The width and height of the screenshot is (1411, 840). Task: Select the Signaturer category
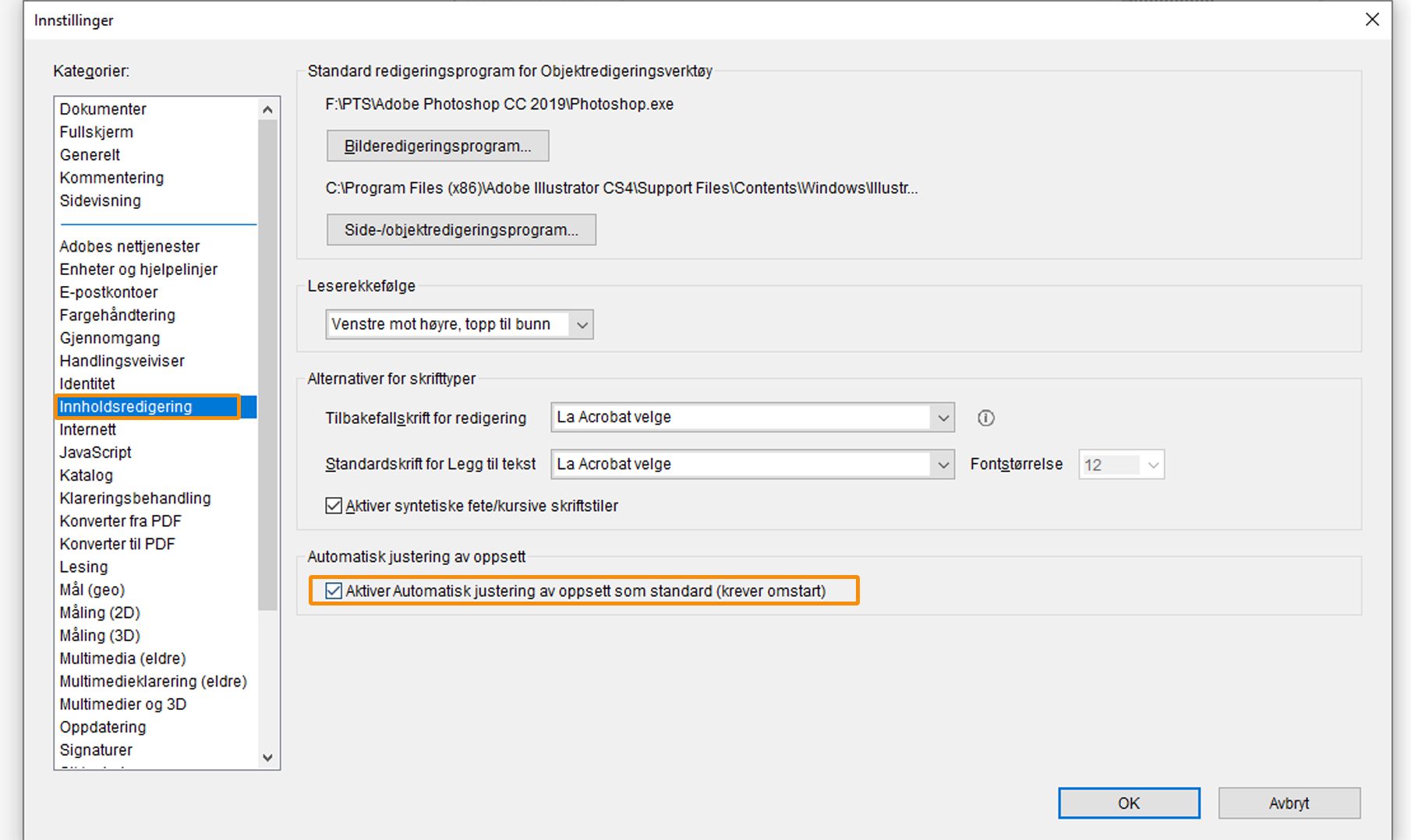point(96,750)
